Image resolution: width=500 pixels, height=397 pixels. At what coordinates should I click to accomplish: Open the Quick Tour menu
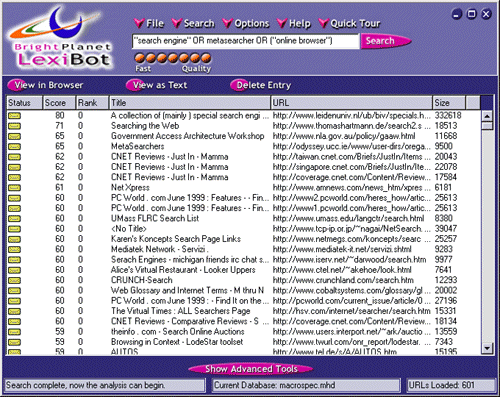[x=349, y=23]
